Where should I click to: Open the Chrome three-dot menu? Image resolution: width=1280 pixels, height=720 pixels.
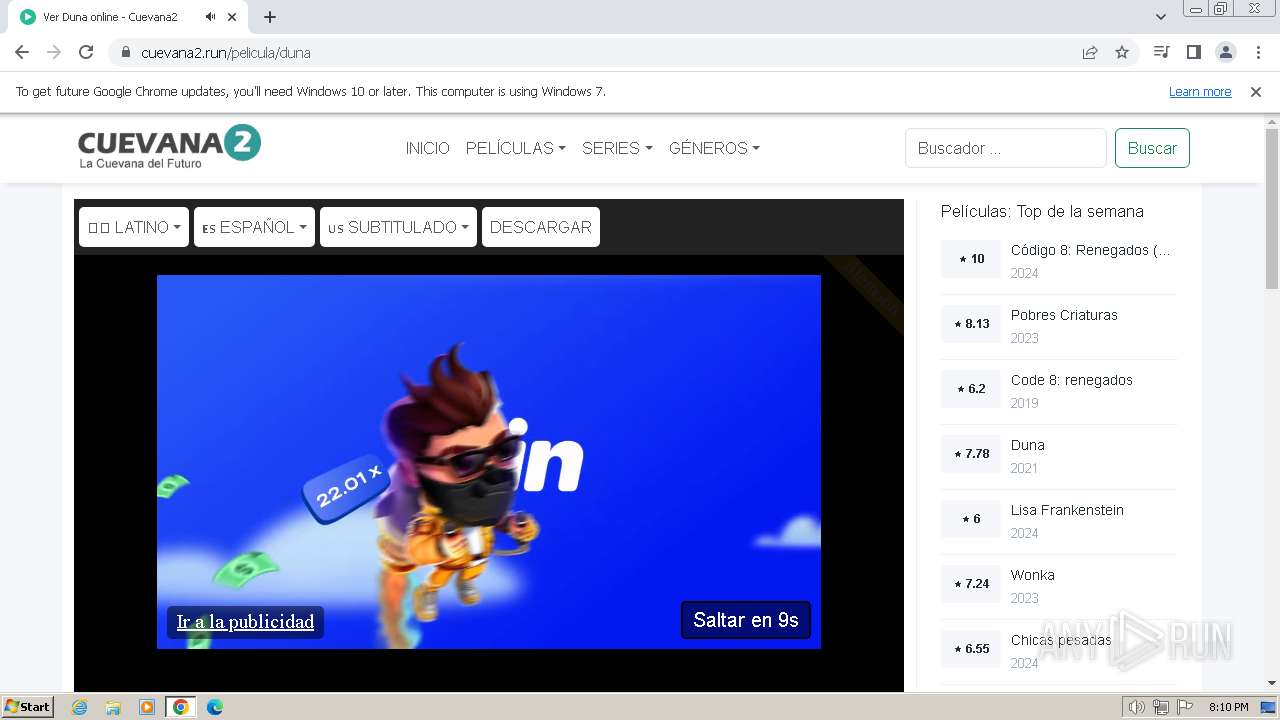click(1258, 52)
